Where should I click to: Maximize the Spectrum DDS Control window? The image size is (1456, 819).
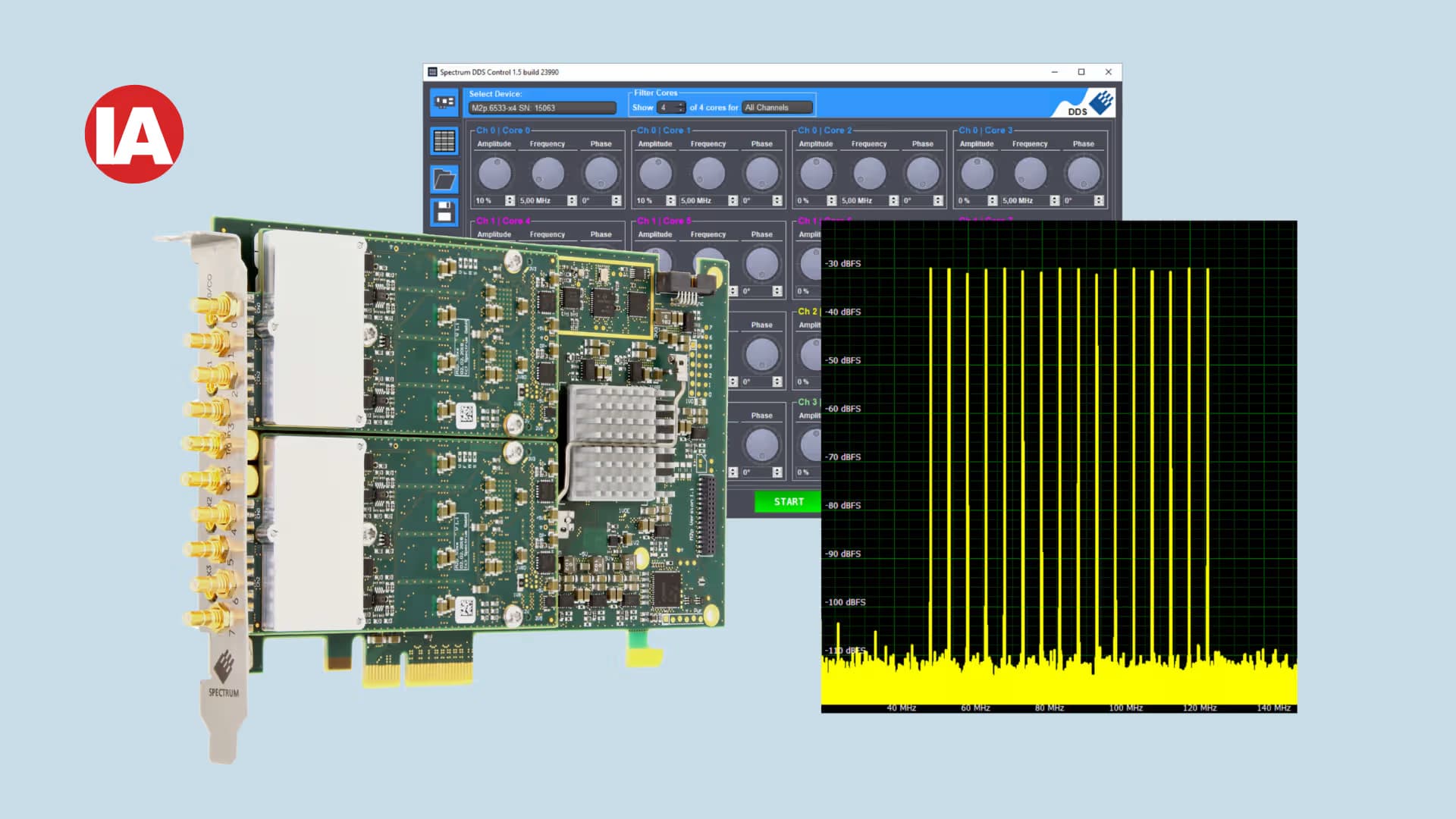point(1081,72)
